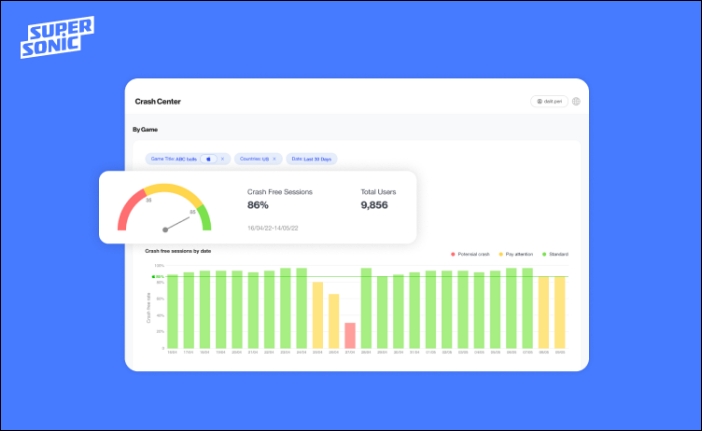Click the red Potential crash legend dot
The height and width of the screenshot is (431, 702).
453,255
